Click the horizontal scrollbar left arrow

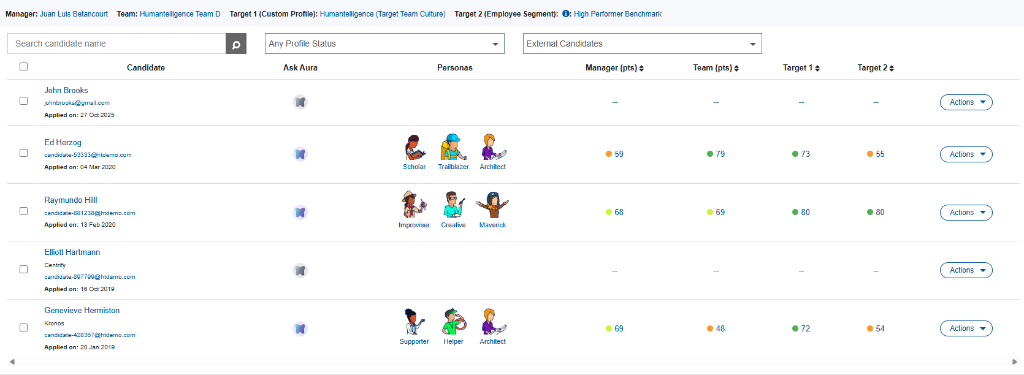click(x=12, y=361)
